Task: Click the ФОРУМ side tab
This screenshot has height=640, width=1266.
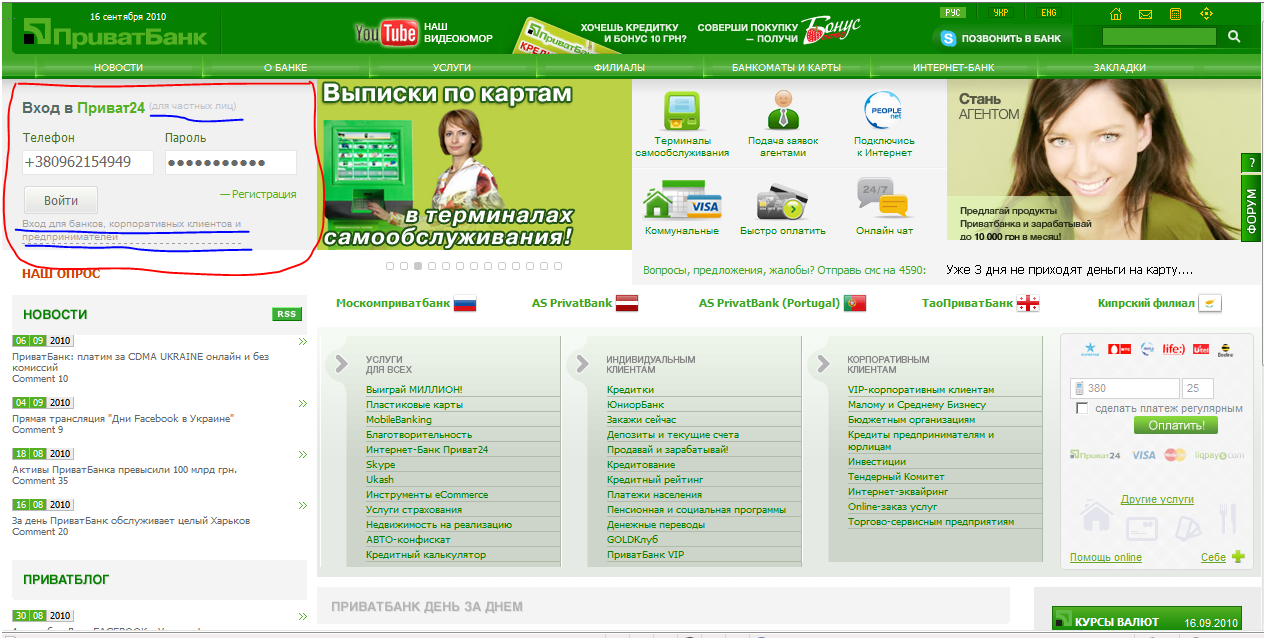Action: pos(1252,210)
